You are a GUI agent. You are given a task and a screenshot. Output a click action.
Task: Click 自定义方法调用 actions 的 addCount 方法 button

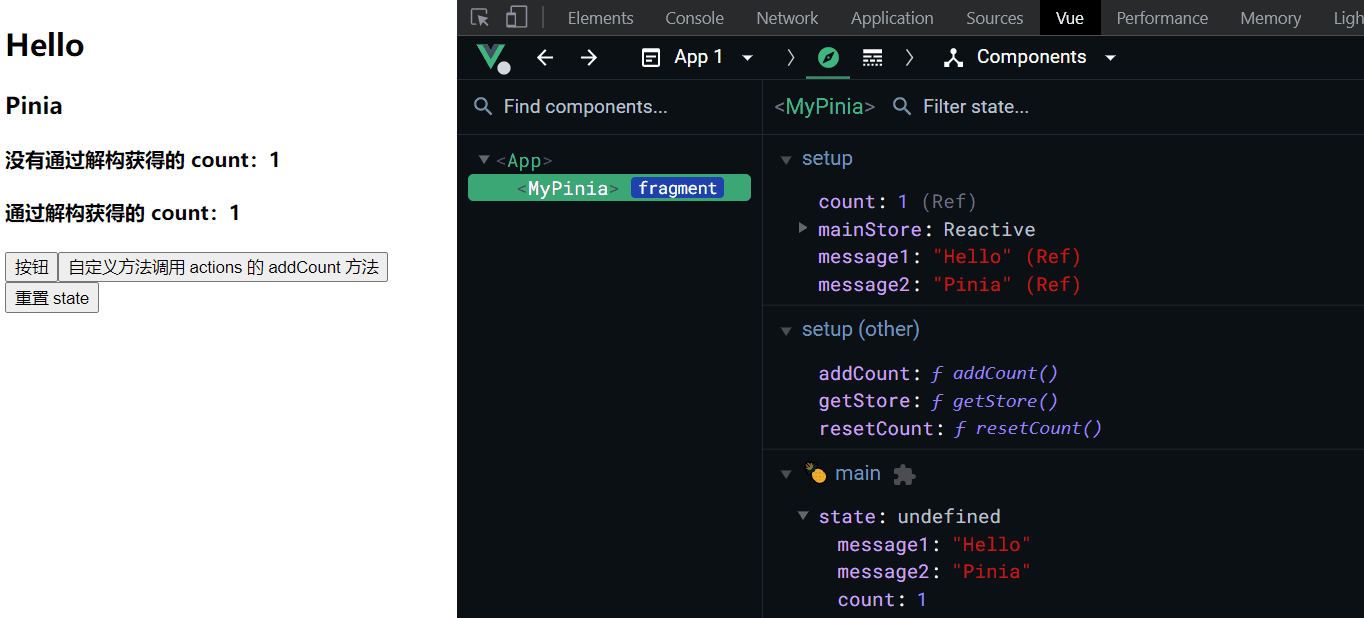click(223, 267)
